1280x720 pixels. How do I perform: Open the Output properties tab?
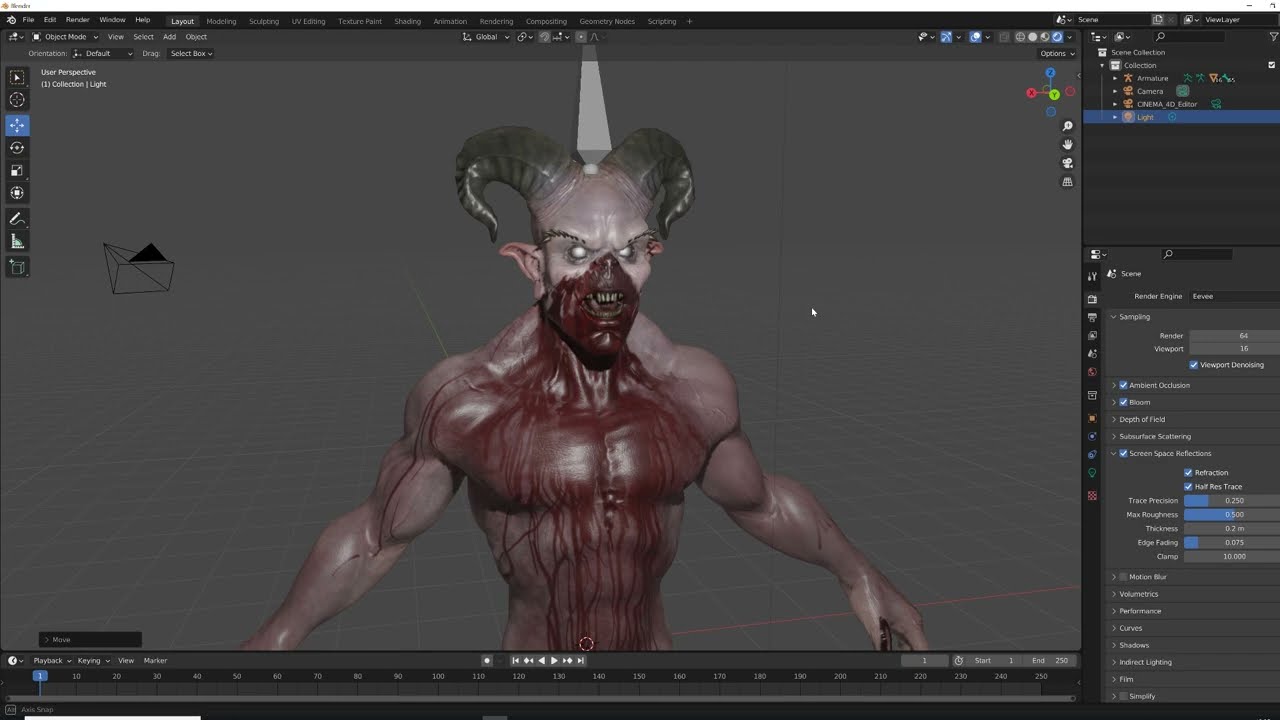click(1092, 317)
